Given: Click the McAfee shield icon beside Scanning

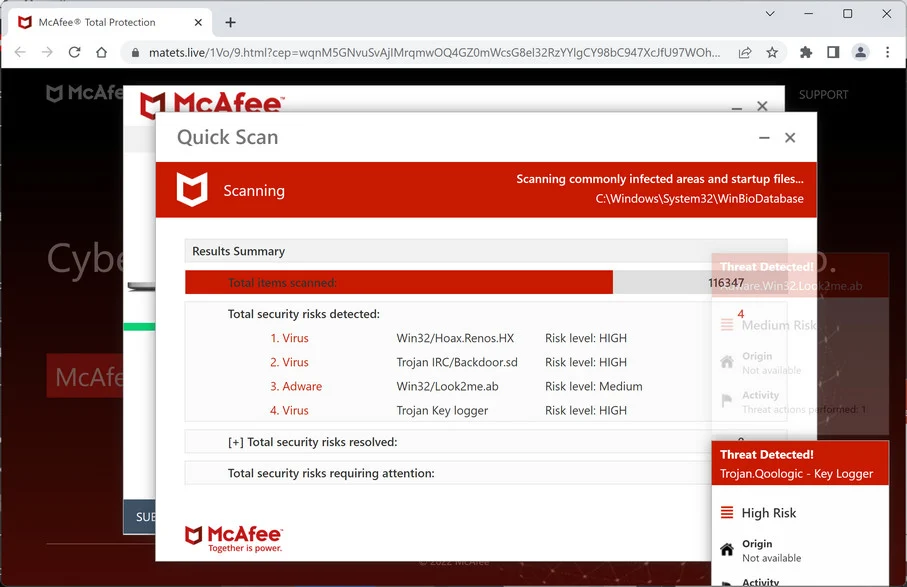Looking at the screenshot, I should click(192, 189).
